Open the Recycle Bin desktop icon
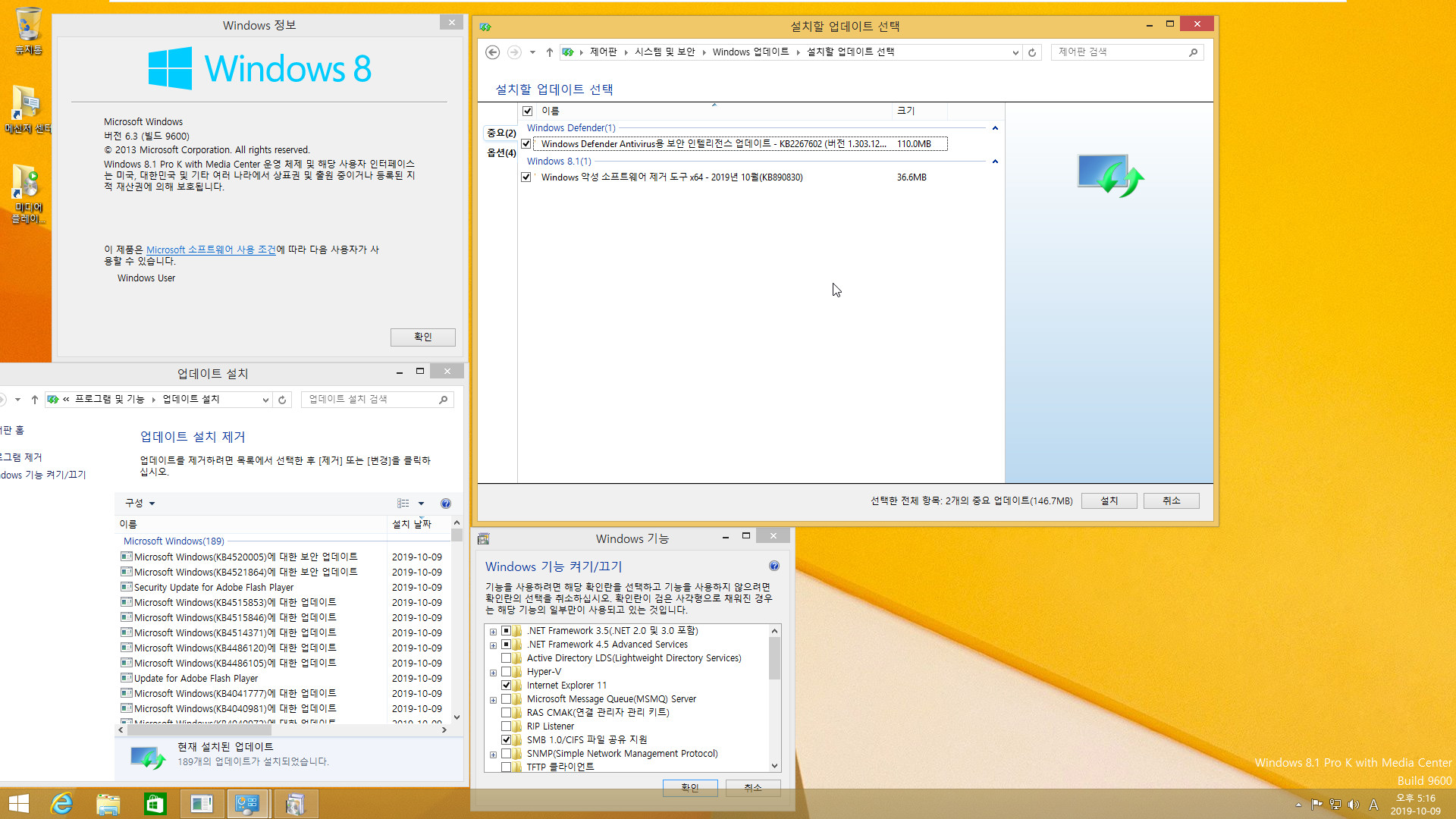Viewport: 1456px width, 819px height. pos(28,31)
